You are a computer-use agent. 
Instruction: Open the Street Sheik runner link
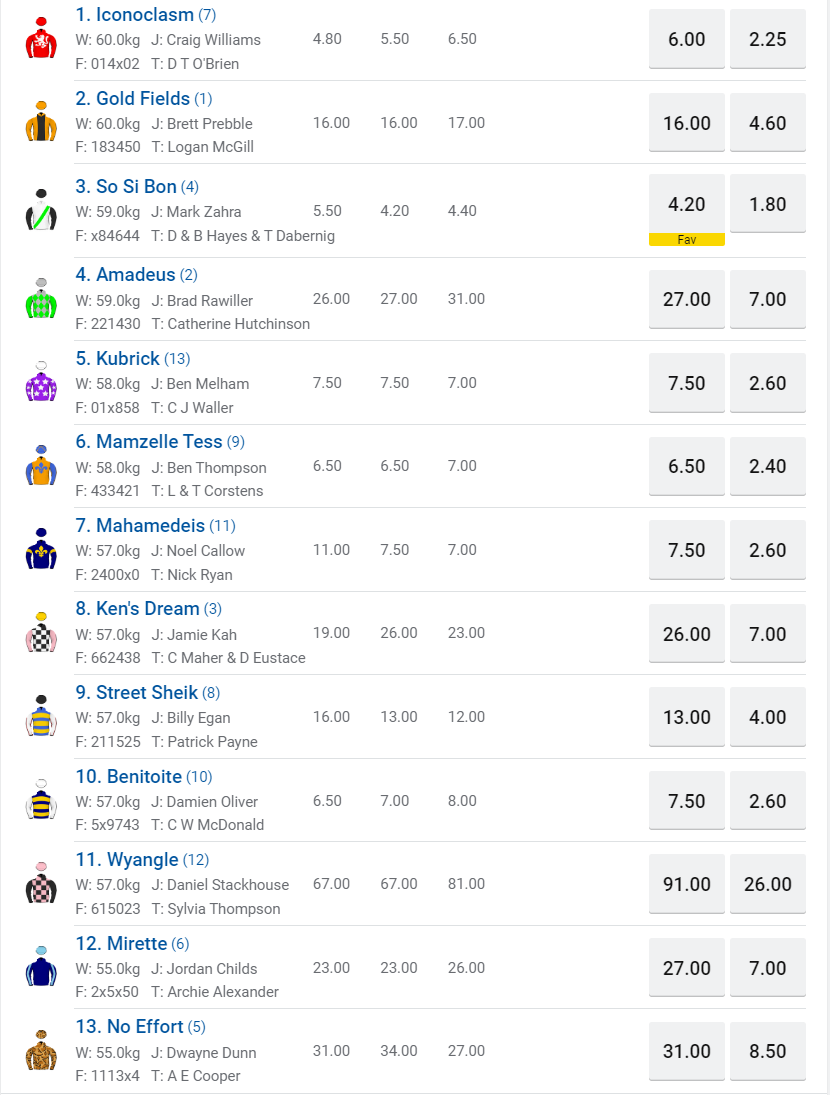(x=146, y=693)
